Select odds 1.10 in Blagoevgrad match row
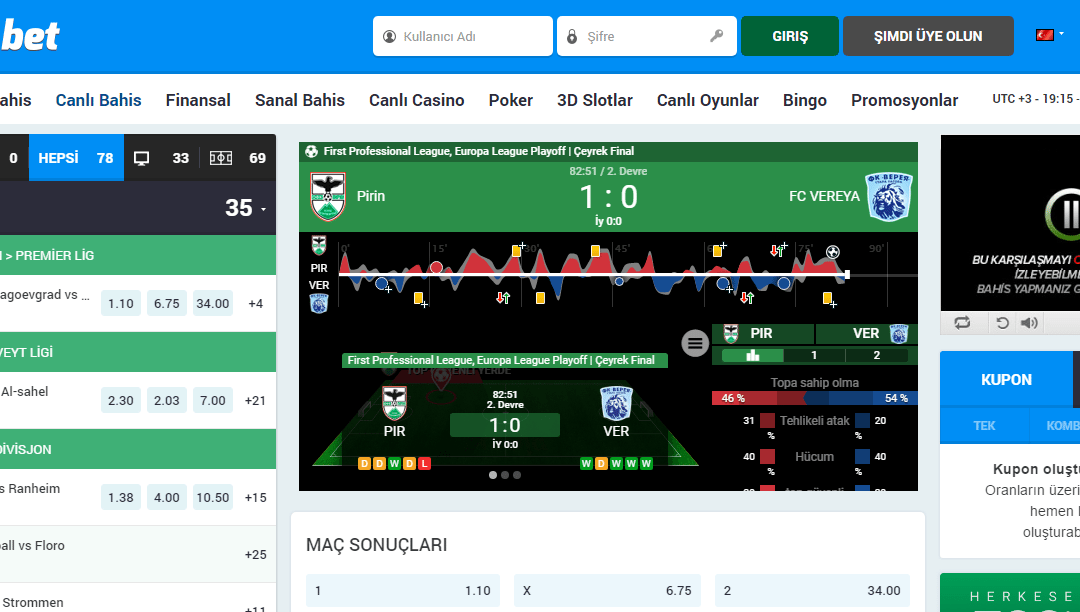The width and height of the screenshot is (1080, 612). 121,304
